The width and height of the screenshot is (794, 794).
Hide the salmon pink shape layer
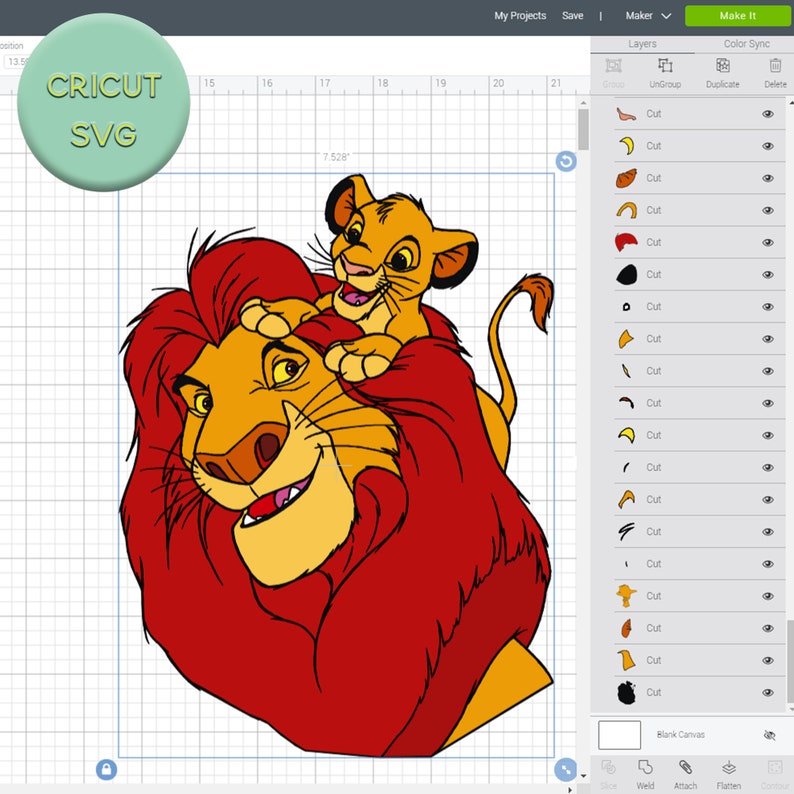[x=768, y=114]
